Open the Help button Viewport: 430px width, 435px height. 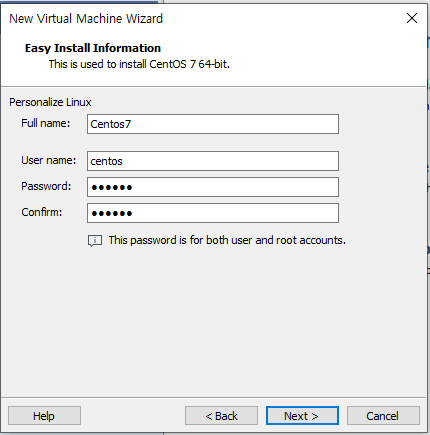click(x=44, y=416)
